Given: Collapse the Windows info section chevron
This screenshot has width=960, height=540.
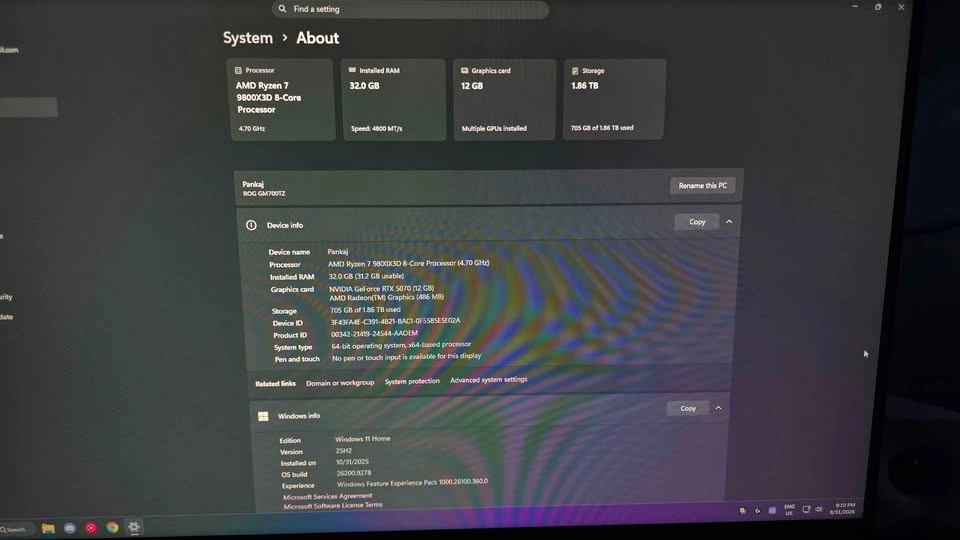Looking at the screenshot, I should click(719, 408).
